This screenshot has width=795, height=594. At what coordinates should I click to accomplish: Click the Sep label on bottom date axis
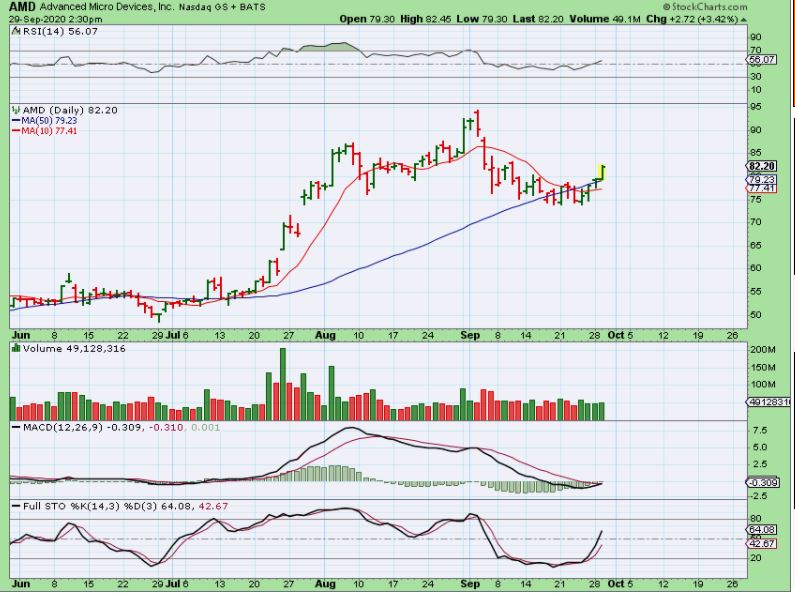470,584
